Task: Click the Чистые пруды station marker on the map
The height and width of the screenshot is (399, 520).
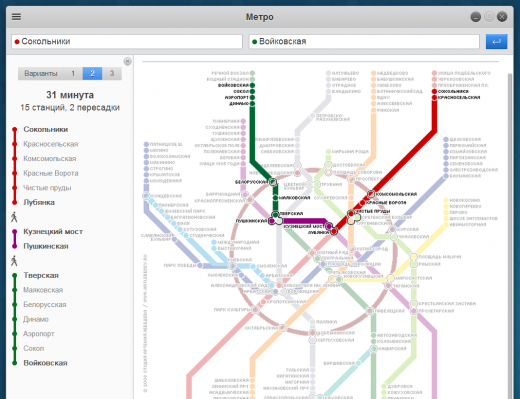Action: point(351,213)
